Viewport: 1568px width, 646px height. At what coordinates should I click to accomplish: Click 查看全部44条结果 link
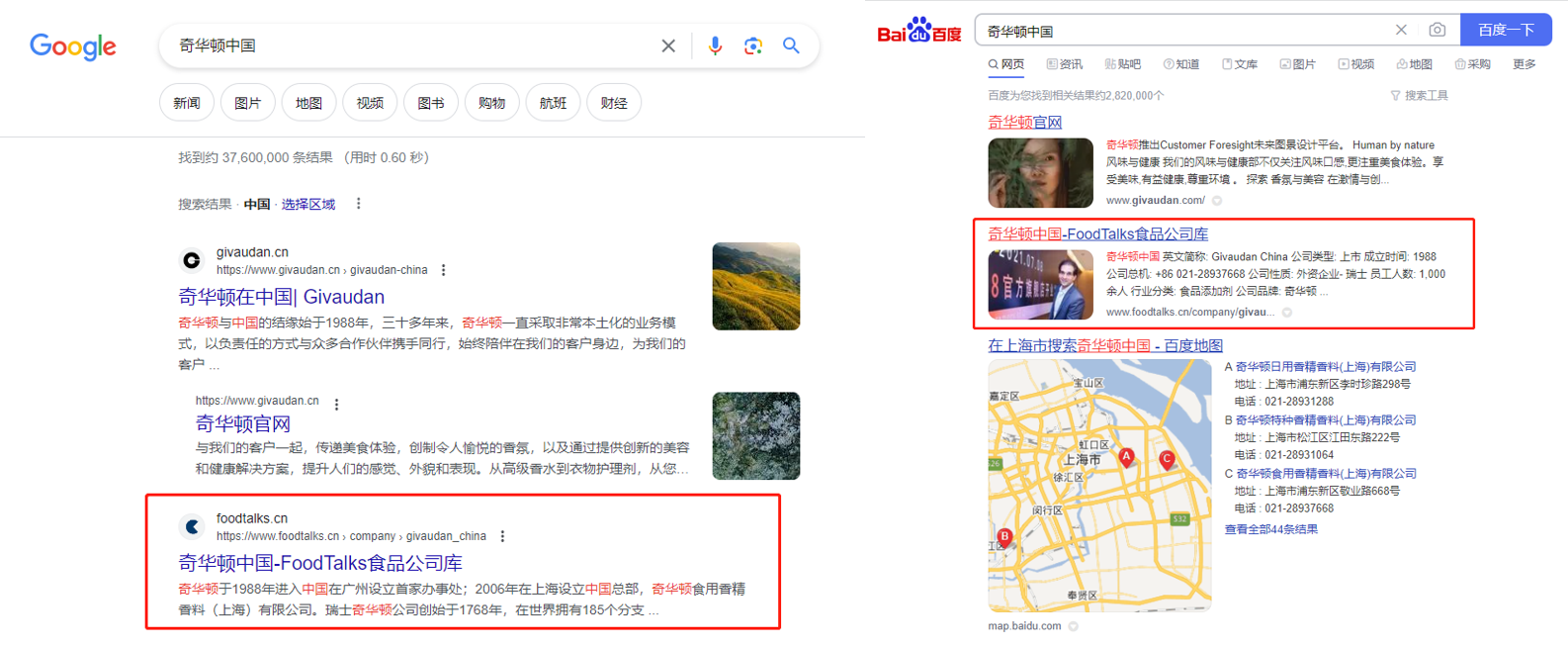pyautogui.click(x=1271, y=529)
